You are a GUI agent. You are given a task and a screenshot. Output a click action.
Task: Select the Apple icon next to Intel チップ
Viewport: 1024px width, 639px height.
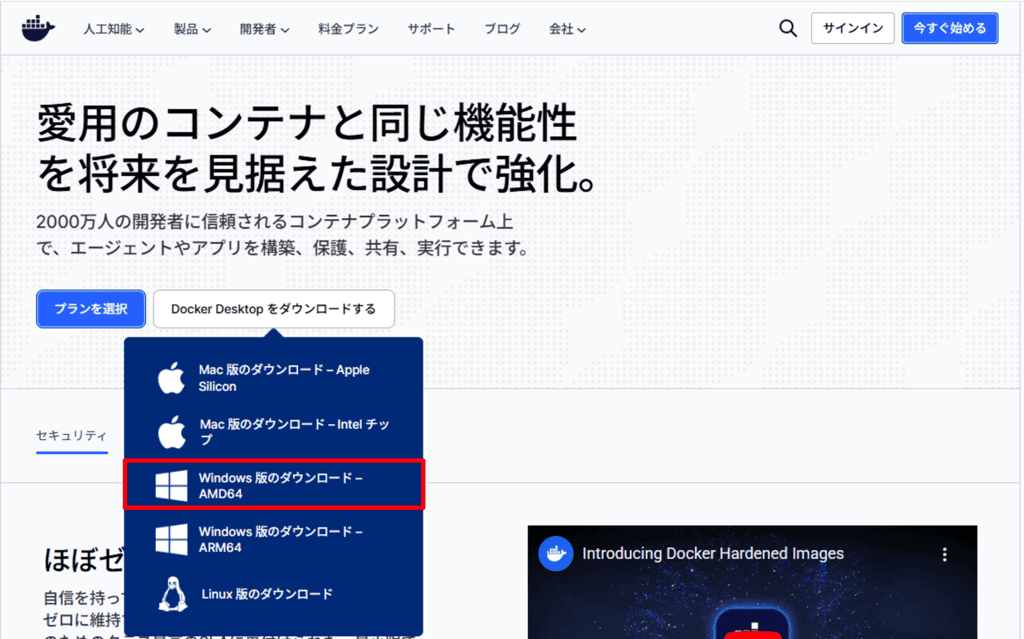[x=171, y=428]
